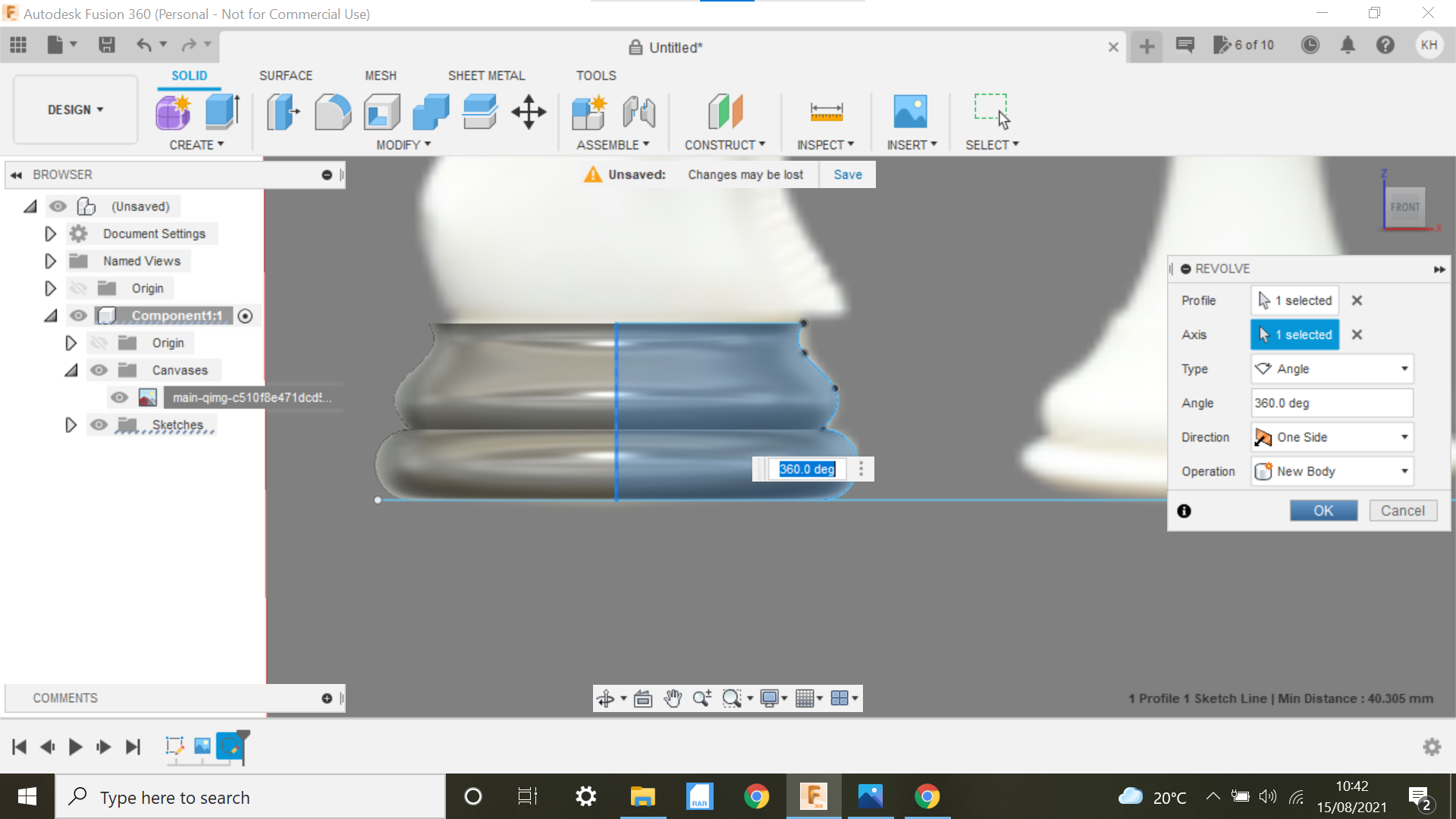Select the Move/Copy arrows tool

click(x=529, y=111)
